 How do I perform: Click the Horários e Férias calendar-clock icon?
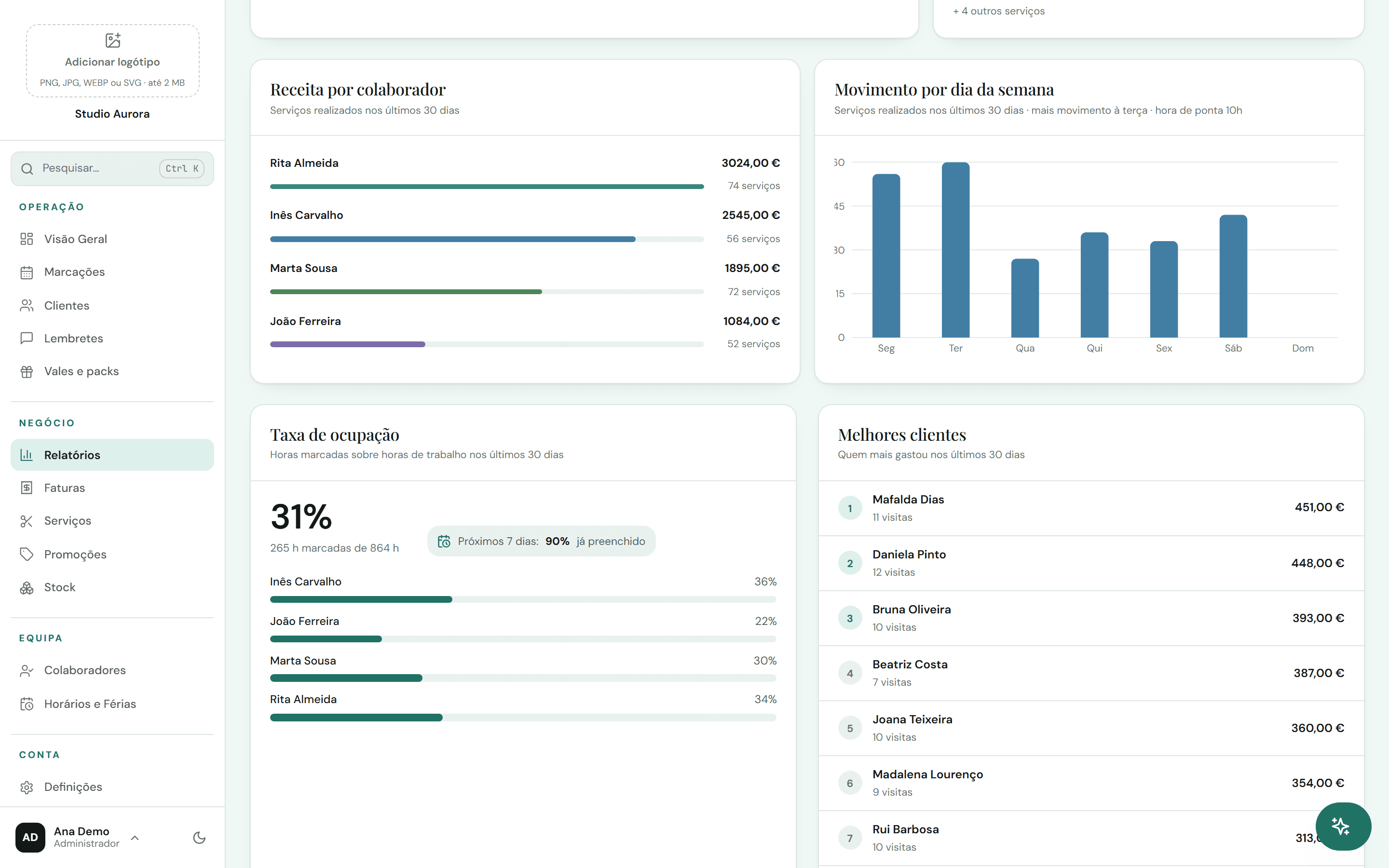pyautogui.click(x=27, y=704)
